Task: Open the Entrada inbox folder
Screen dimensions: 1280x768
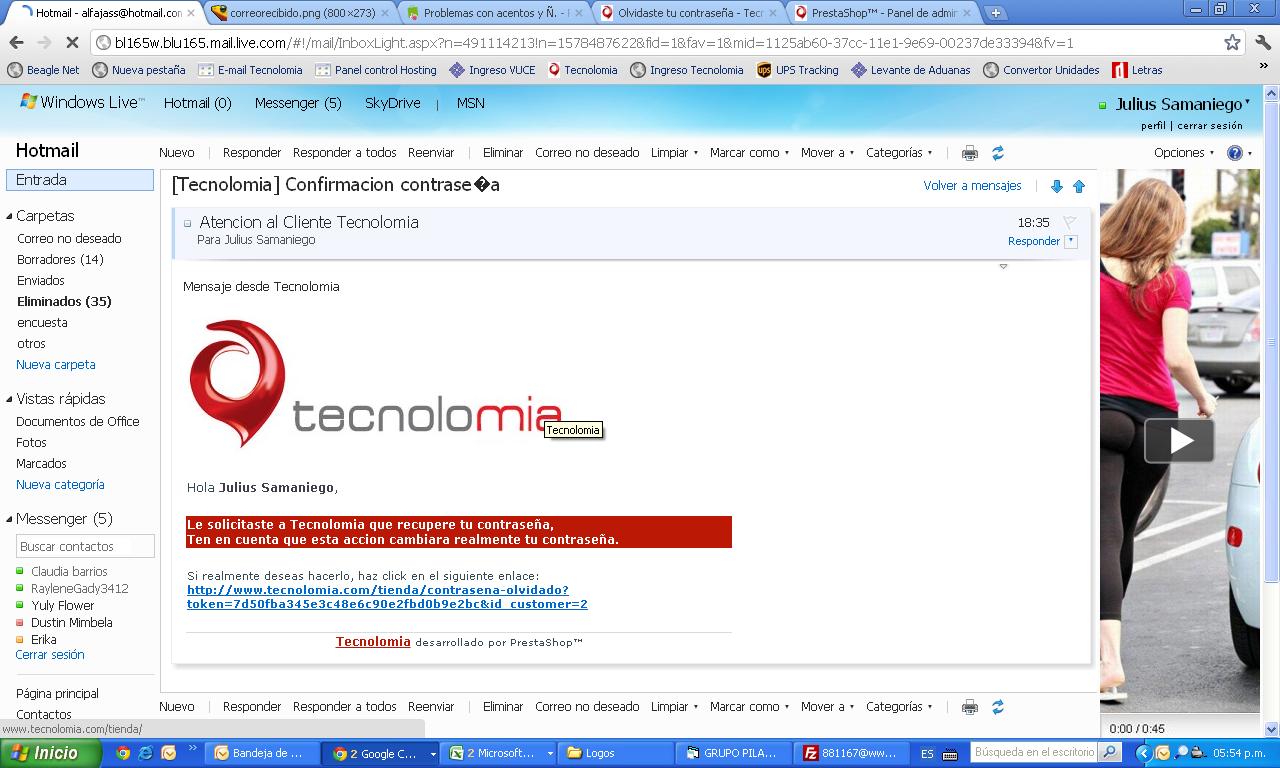Action: pos(80,180)
